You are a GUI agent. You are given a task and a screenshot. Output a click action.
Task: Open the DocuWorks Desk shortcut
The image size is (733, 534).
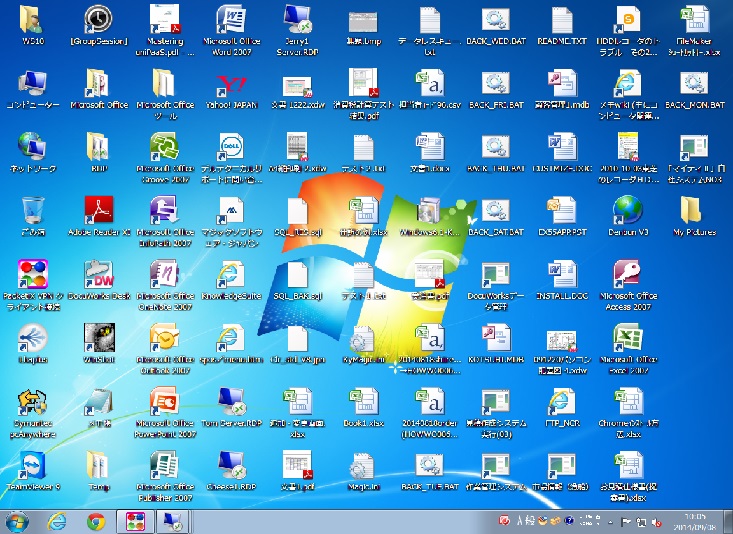(x=100, y=275)
